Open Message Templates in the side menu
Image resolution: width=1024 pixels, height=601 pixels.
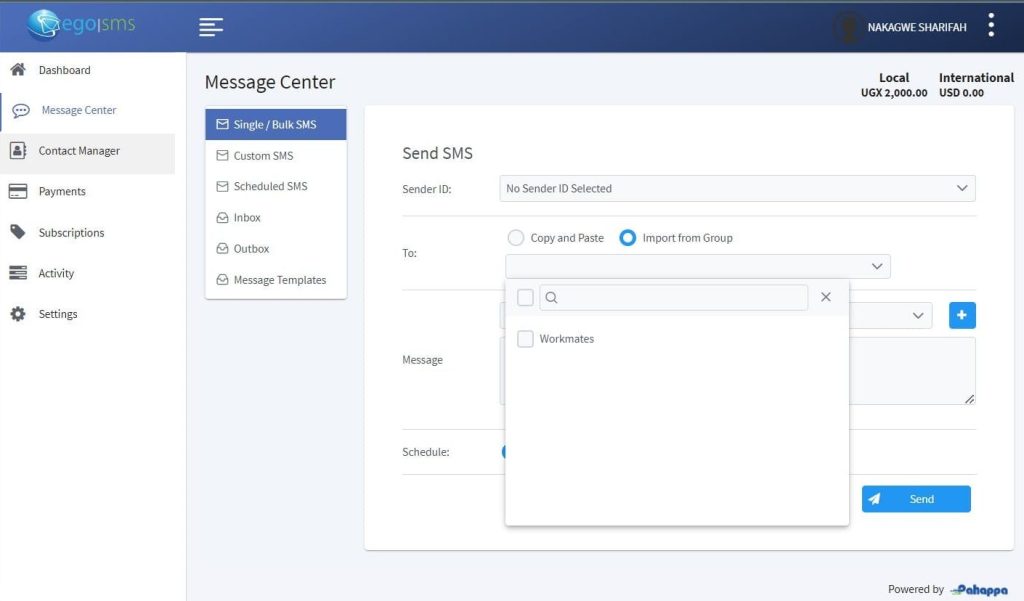279,280
